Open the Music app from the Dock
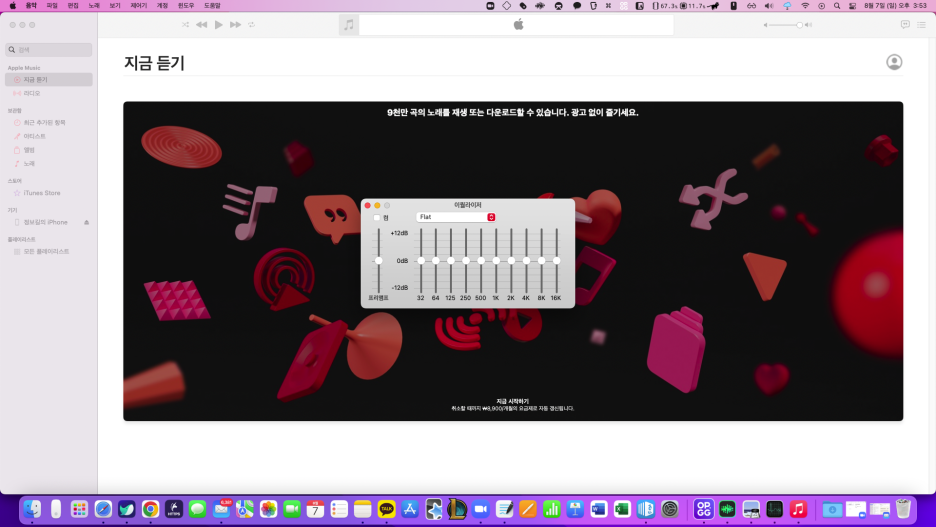This screenshot has width=936, height=527. (798, 509)
